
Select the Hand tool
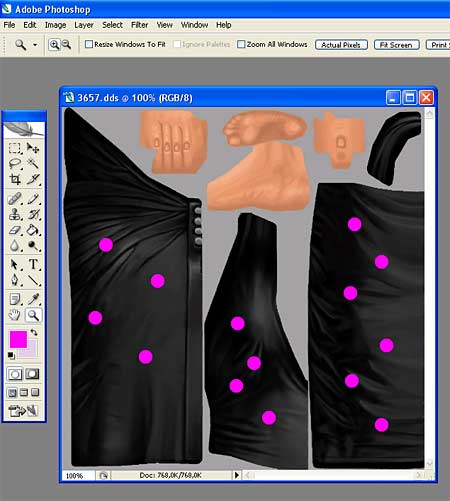click(x=15, y=315)
